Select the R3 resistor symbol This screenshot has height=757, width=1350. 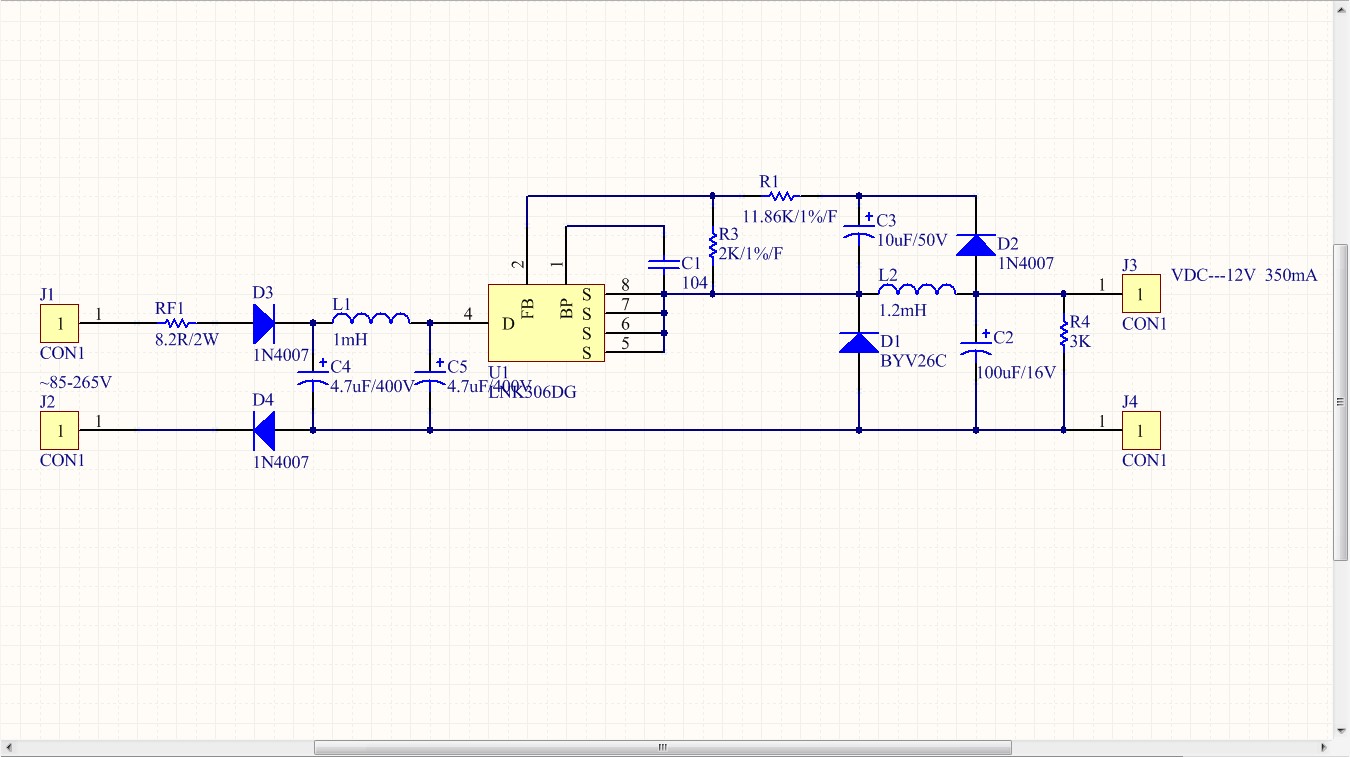pyautogui.click(x=712, y=245)
